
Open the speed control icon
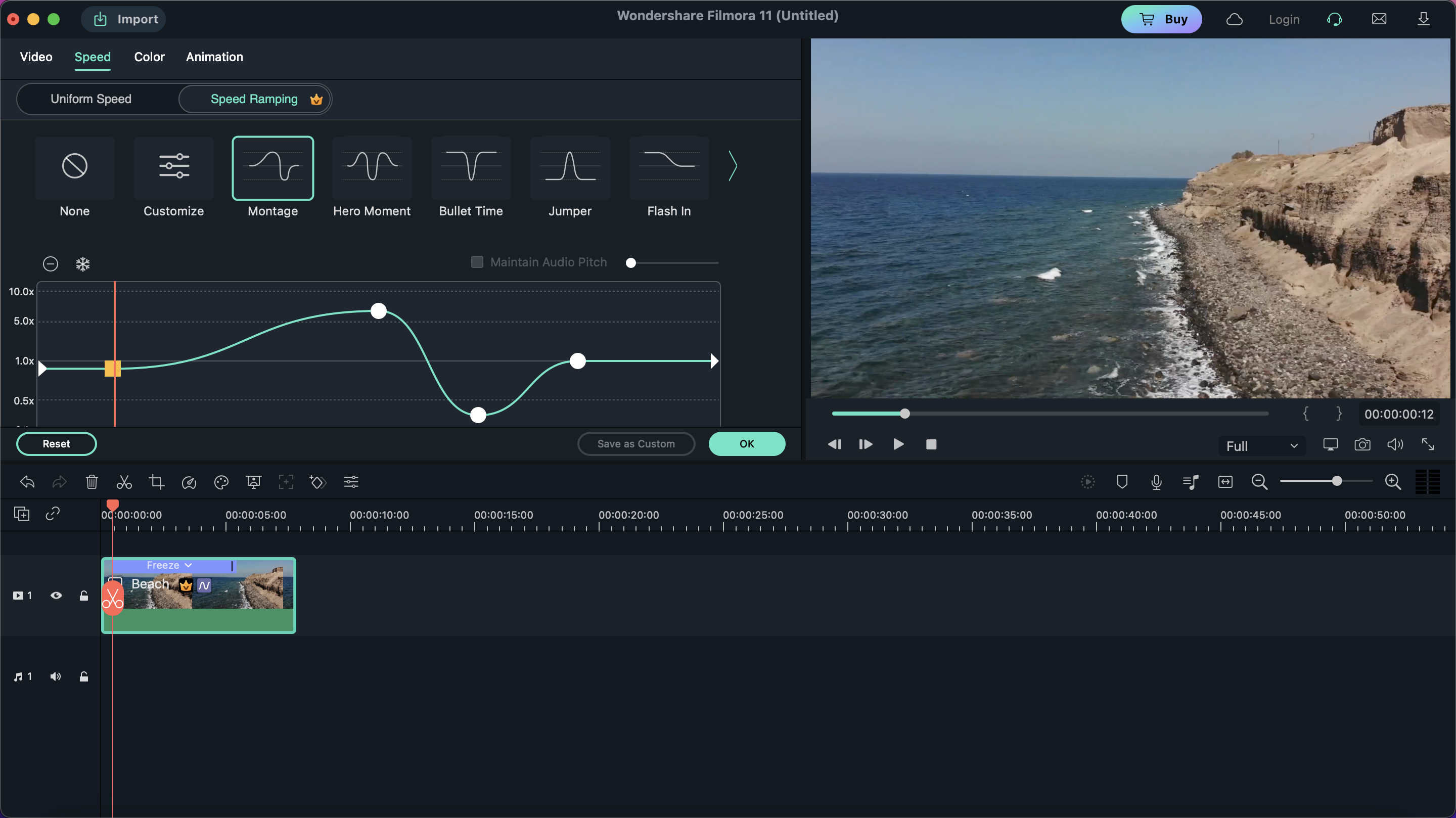pos(189,482)
